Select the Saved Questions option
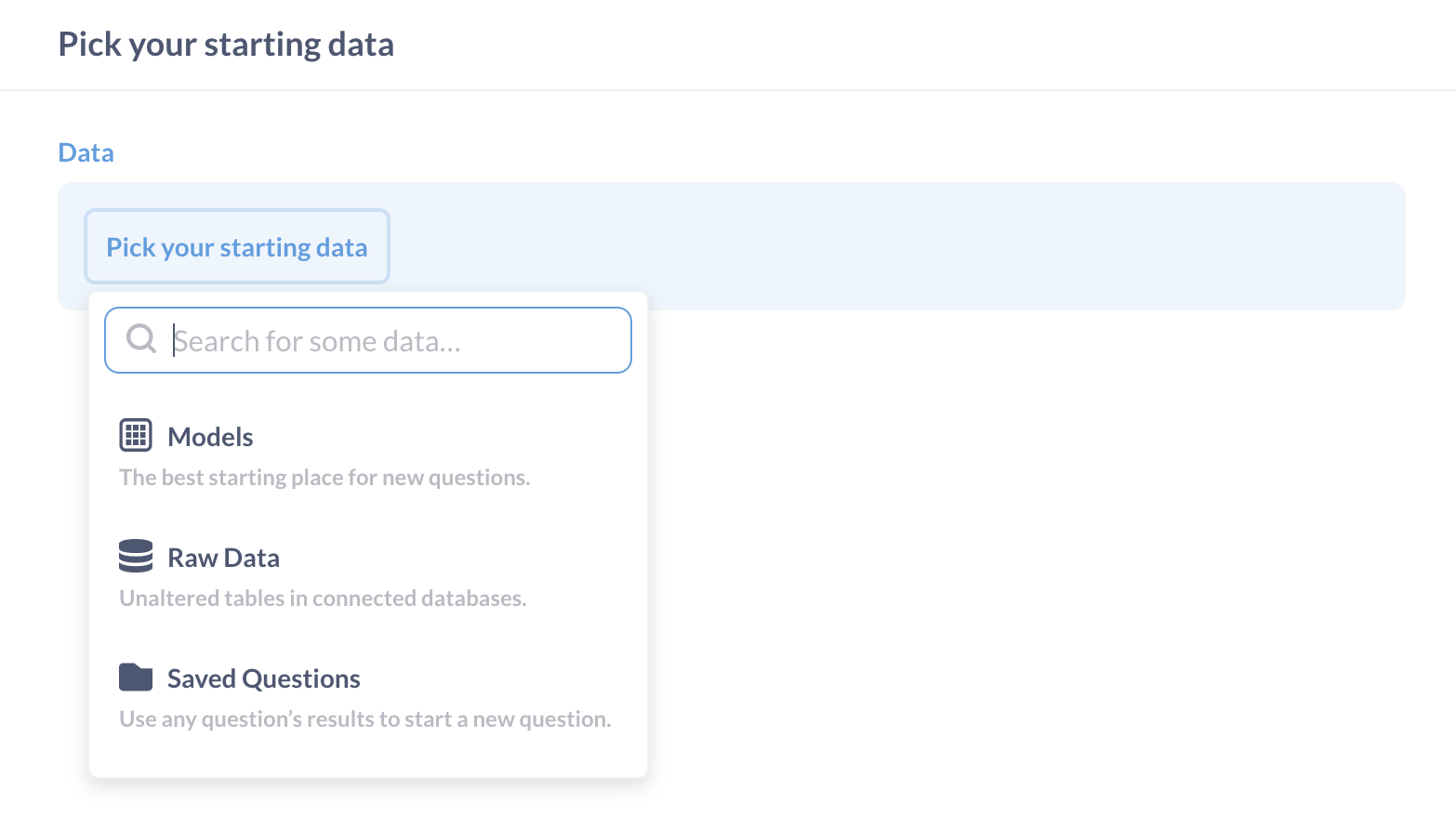1456x816 pixels. pyautogui.click(x=368, y=696)
